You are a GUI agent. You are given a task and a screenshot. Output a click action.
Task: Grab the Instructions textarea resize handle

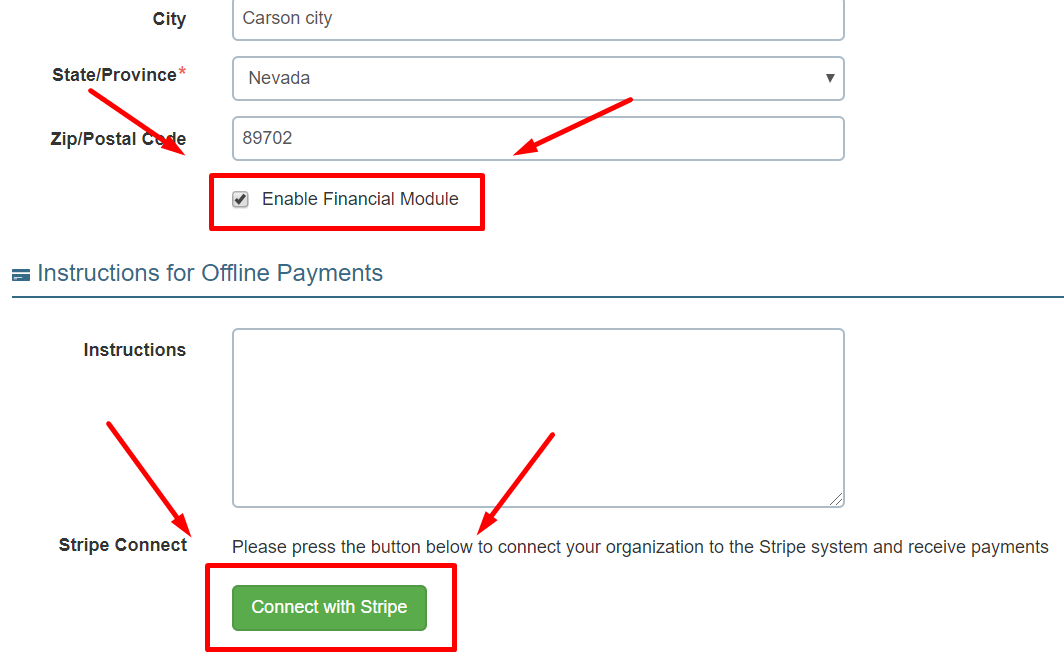pyautogui.click(x=836, y=499)
